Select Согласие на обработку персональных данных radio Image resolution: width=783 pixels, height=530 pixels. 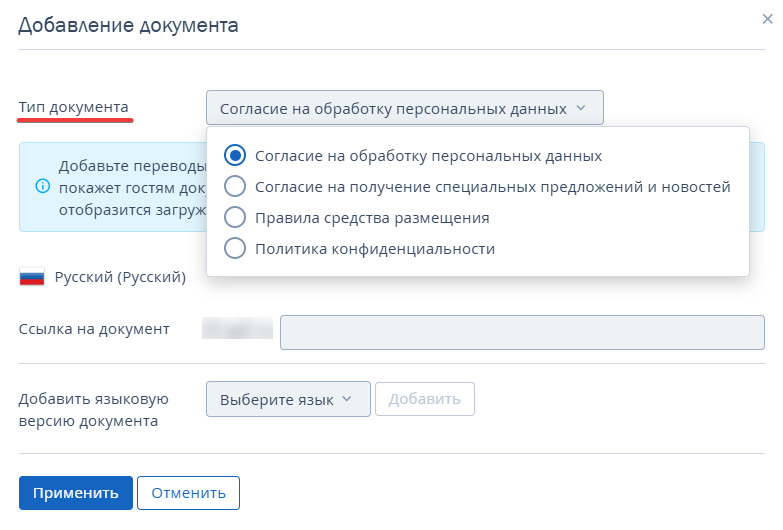(x=235, y=156)
